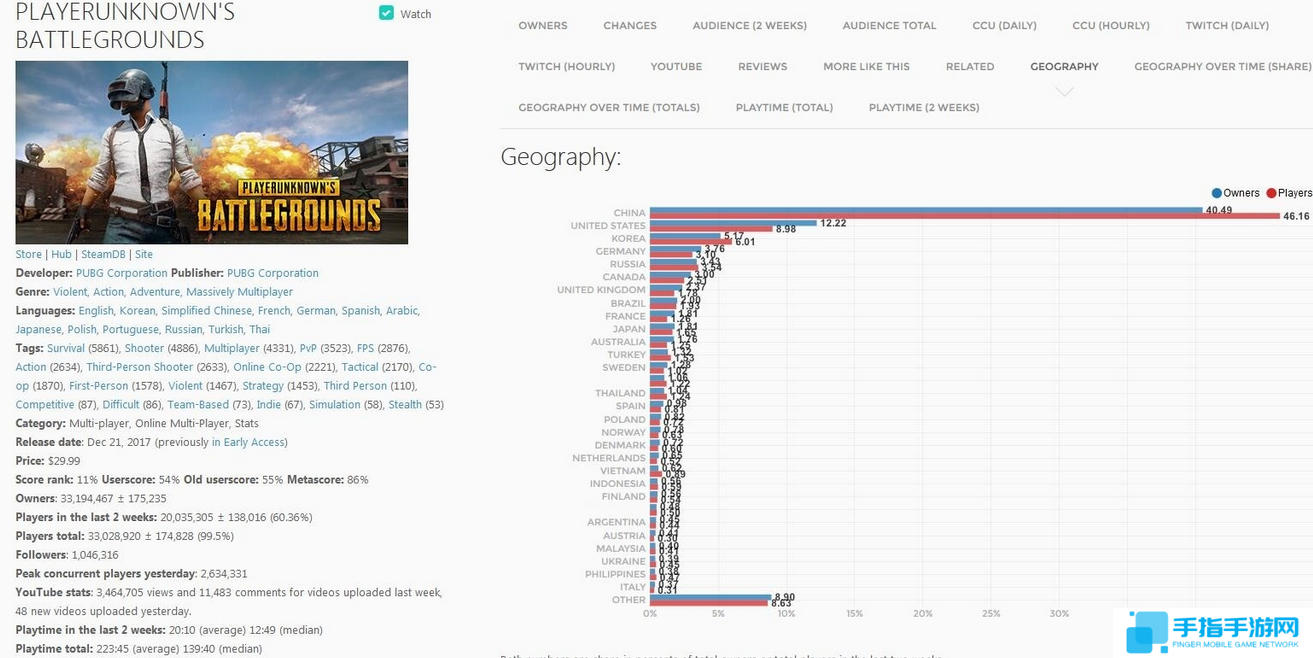Viewport: 1313px width, 658px height.
Task: Show the More Like This tab
Action: tap(867, 67)
